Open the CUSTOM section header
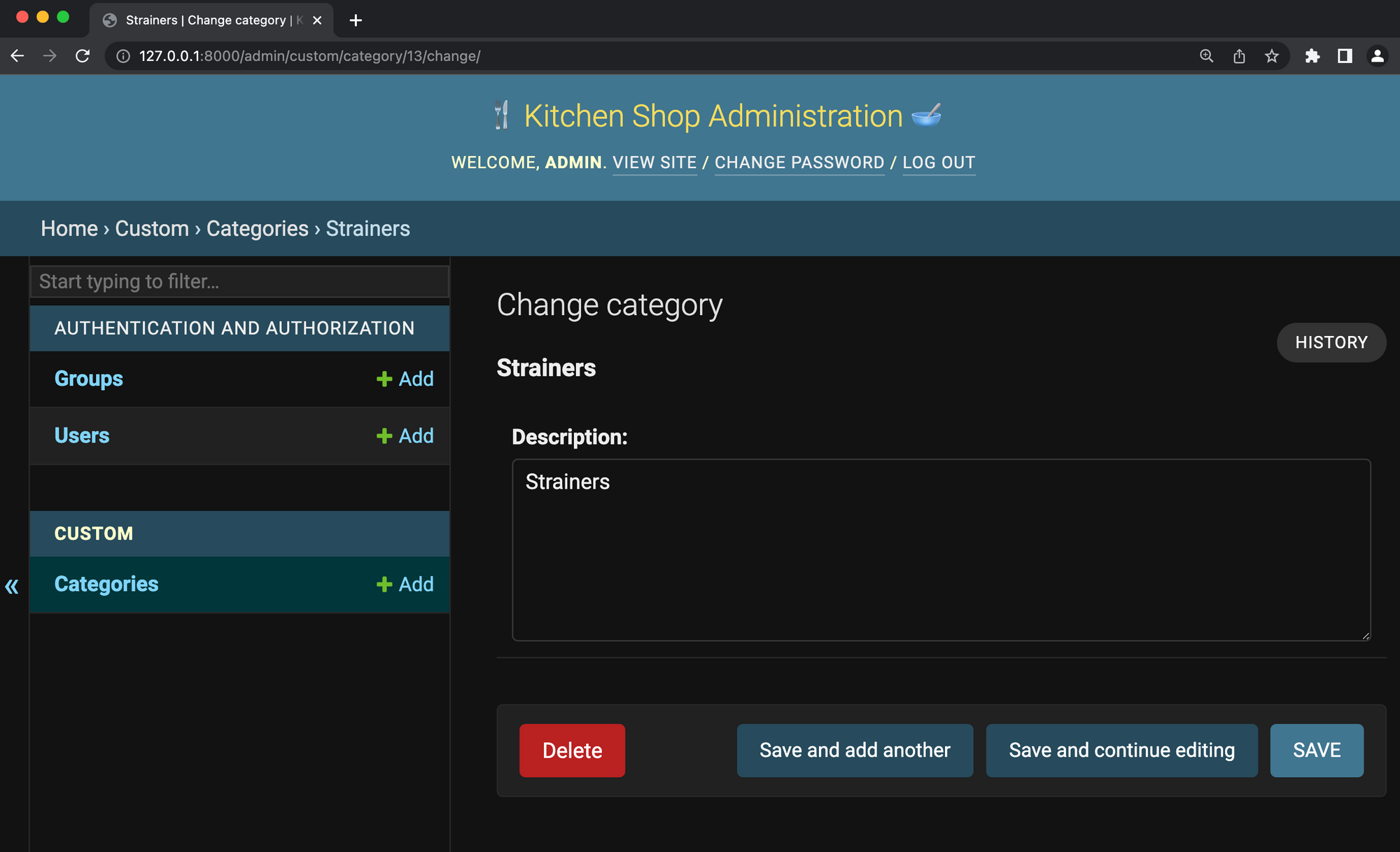The width and height of the screenshot is (1400, 852). [94, 533]
